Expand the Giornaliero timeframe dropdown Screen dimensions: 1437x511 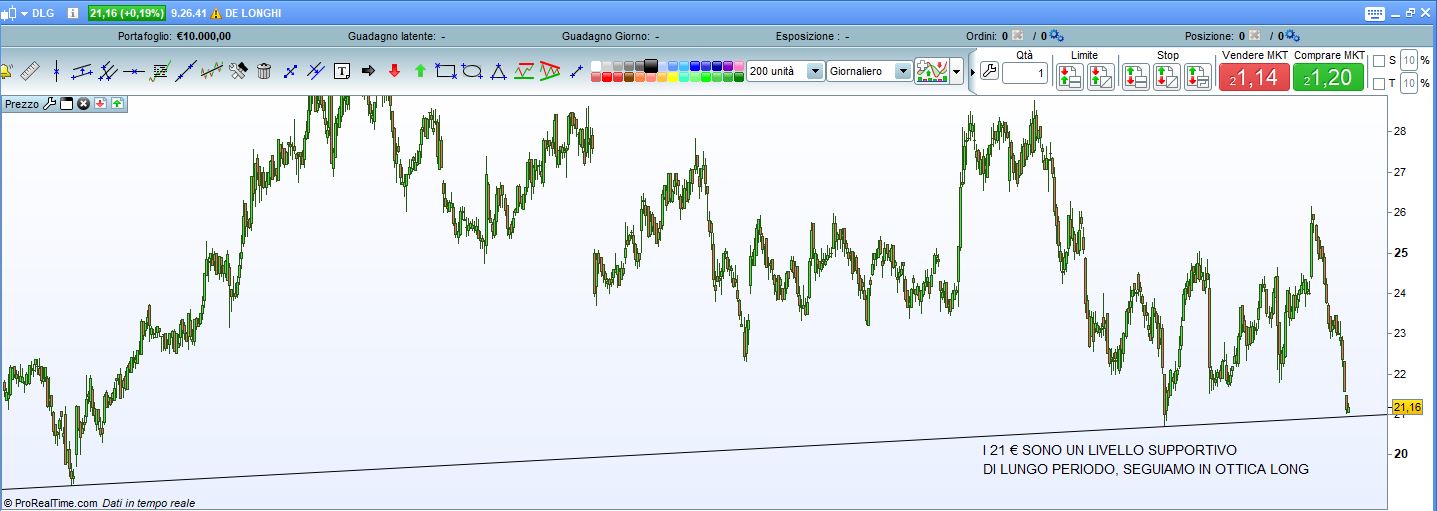[x=903, y=71]
